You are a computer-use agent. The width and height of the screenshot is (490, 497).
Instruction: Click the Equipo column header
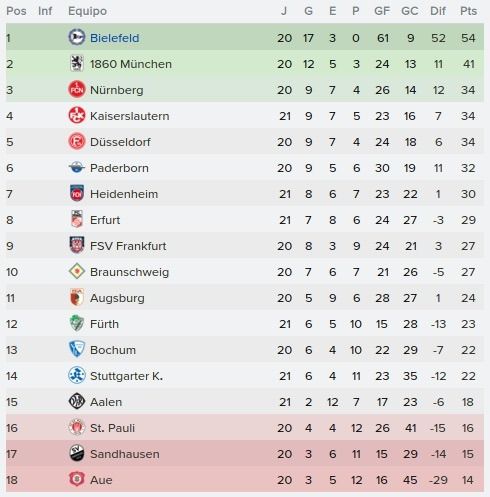(x=87, y=11)
